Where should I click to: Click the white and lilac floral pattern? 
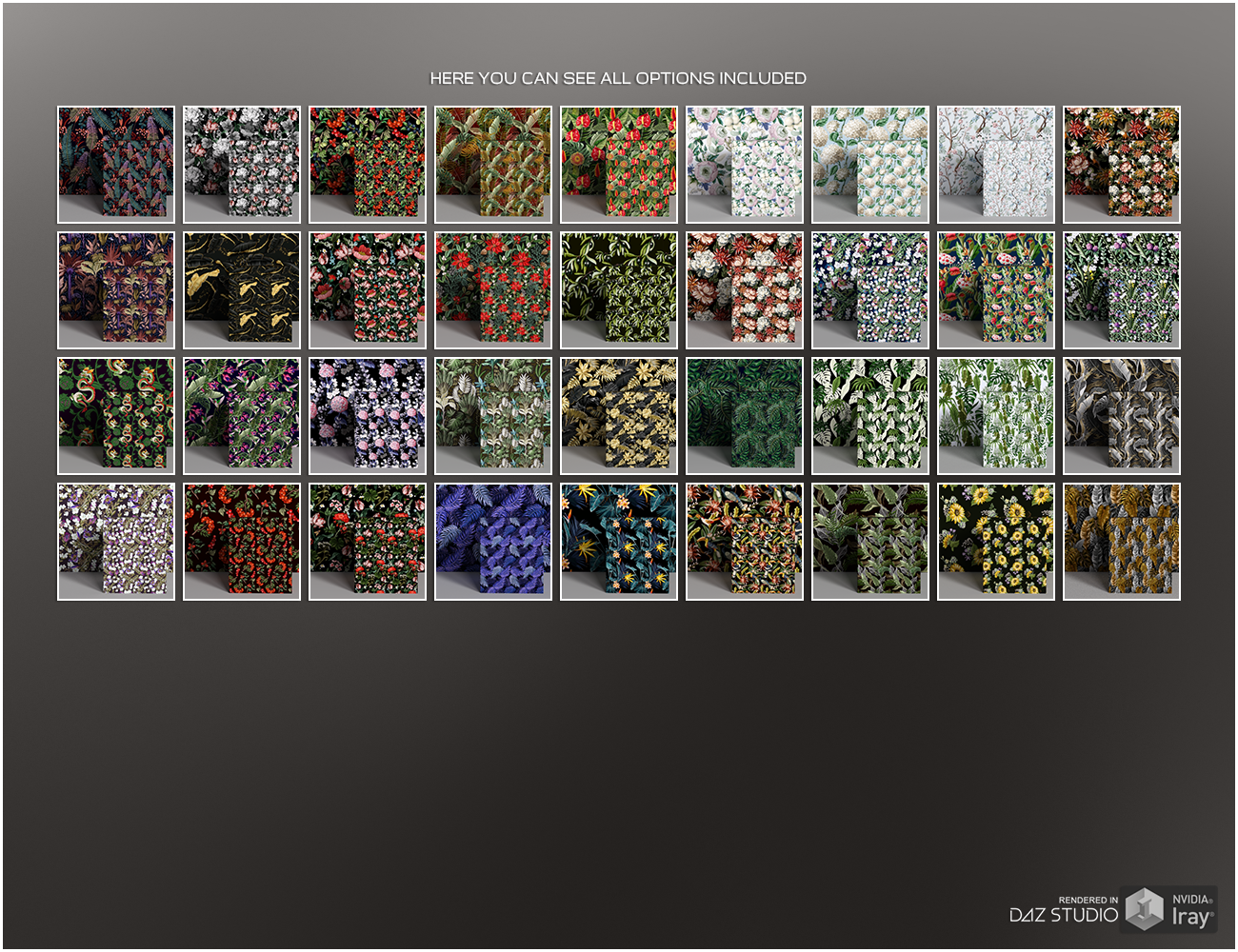(x=745, y=165)
